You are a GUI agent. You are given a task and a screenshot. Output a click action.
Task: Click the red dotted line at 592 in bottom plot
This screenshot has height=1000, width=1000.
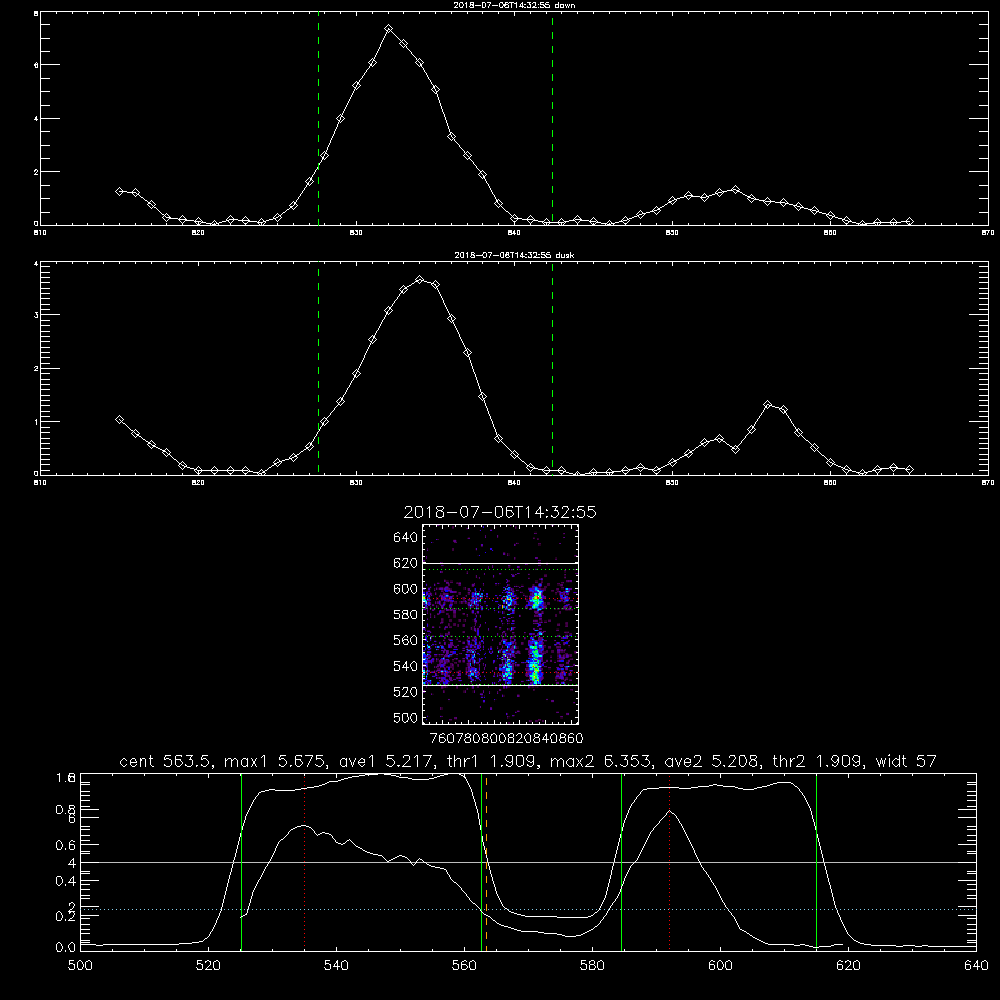[670, 861]
